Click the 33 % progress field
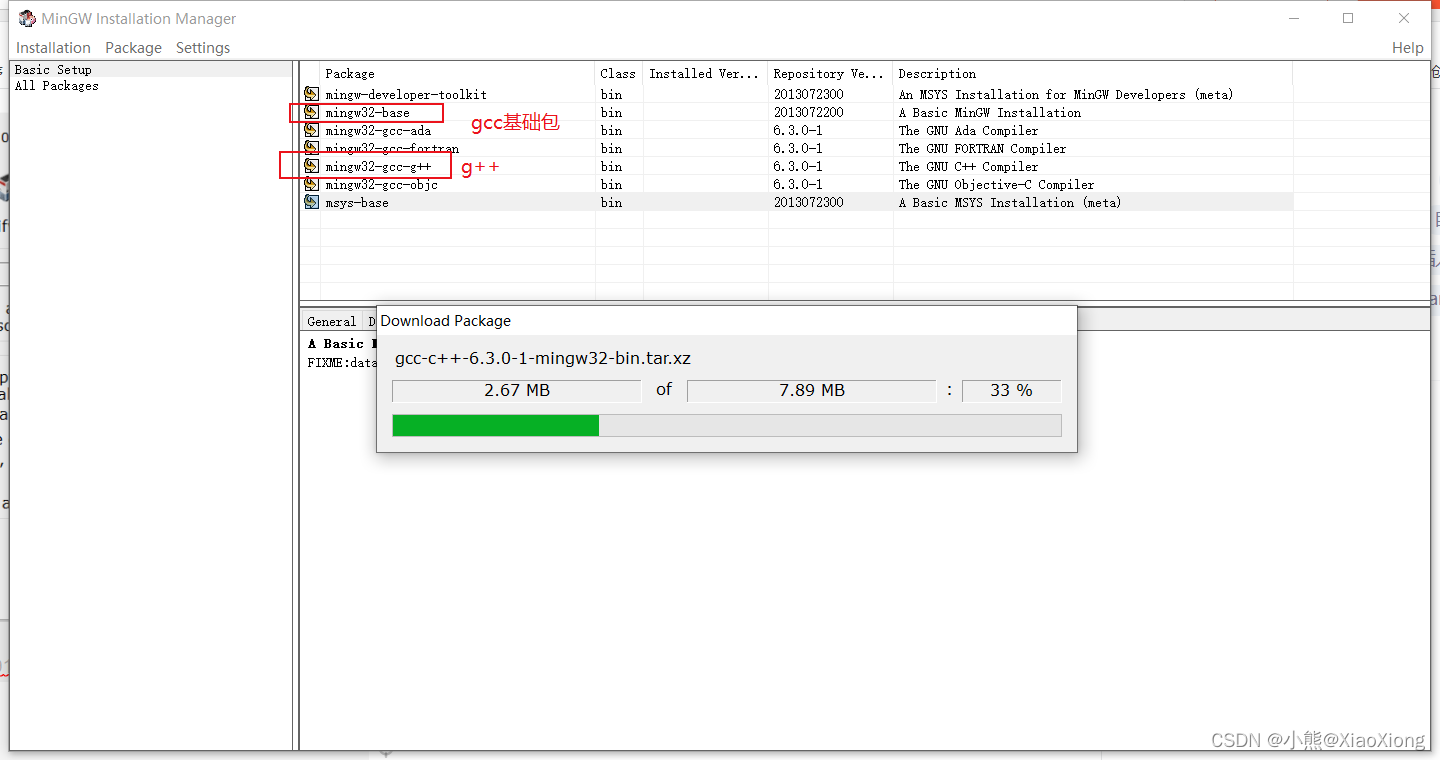 click(1011, 390)
